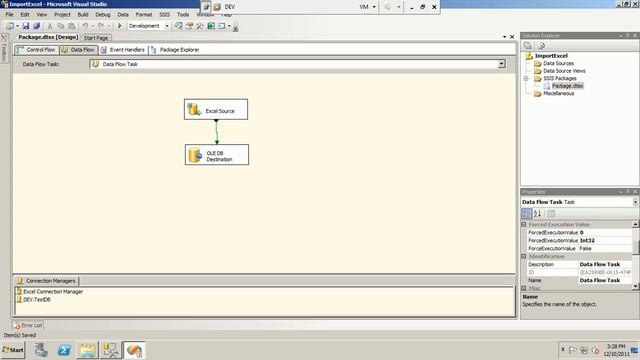Image resolution: width=640 pixels, height=360 pixels.
Task: Click the Copy toolbar icon
Action: [60, 26]
